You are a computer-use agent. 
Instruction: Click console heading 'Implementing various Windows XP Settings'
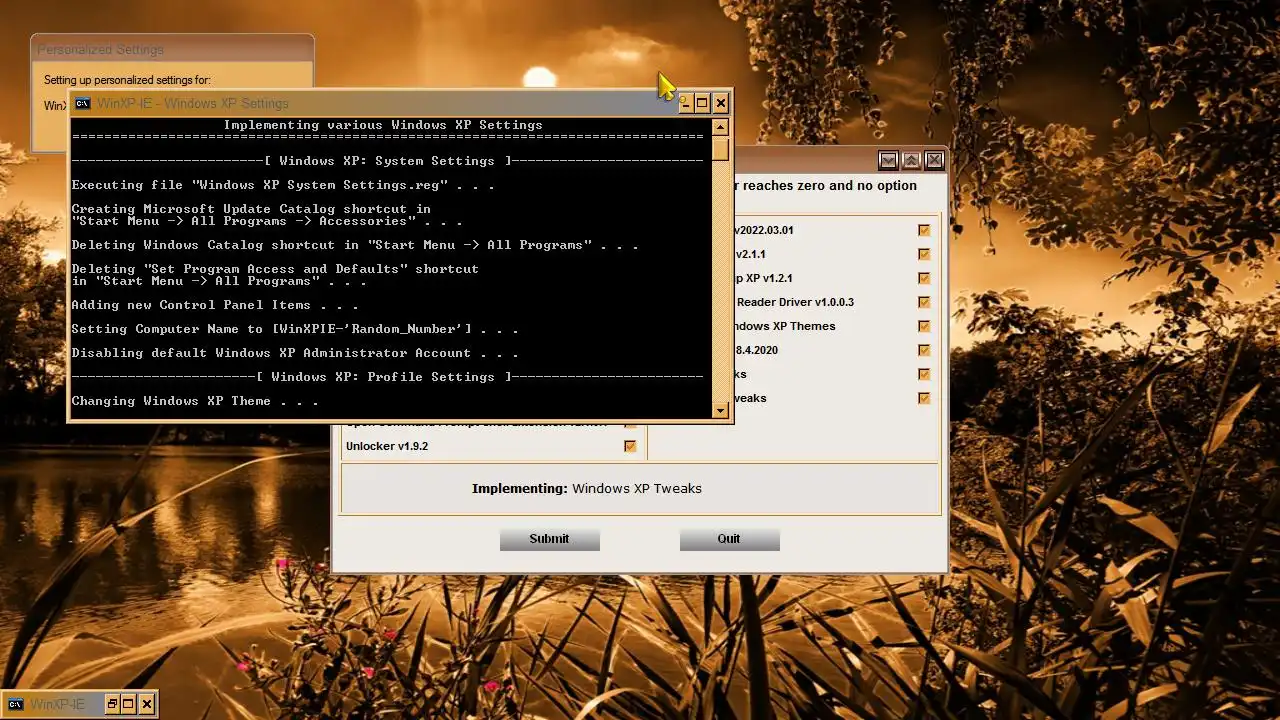coord(383,125)
